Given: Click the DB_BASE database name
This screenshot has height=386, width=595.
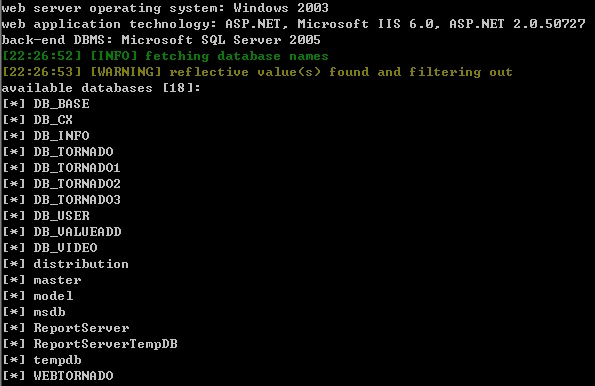Looking at the screenshot, I should pos(61,104).
